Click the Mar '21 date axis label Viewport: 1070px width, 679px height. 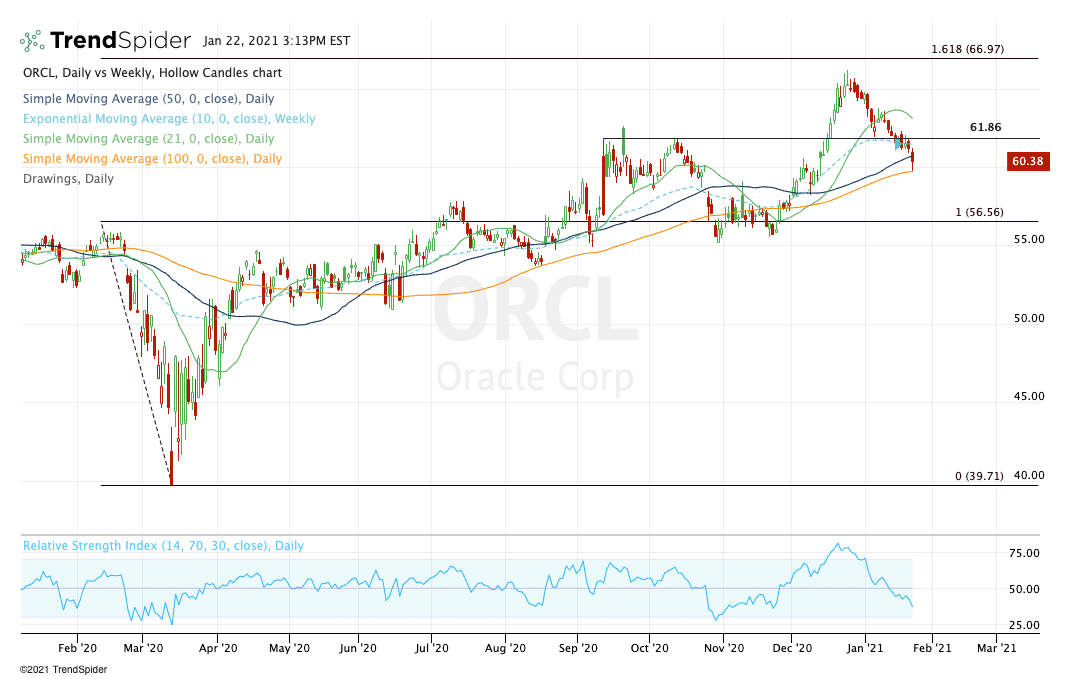pyautogui.click(x=997, y=648)
